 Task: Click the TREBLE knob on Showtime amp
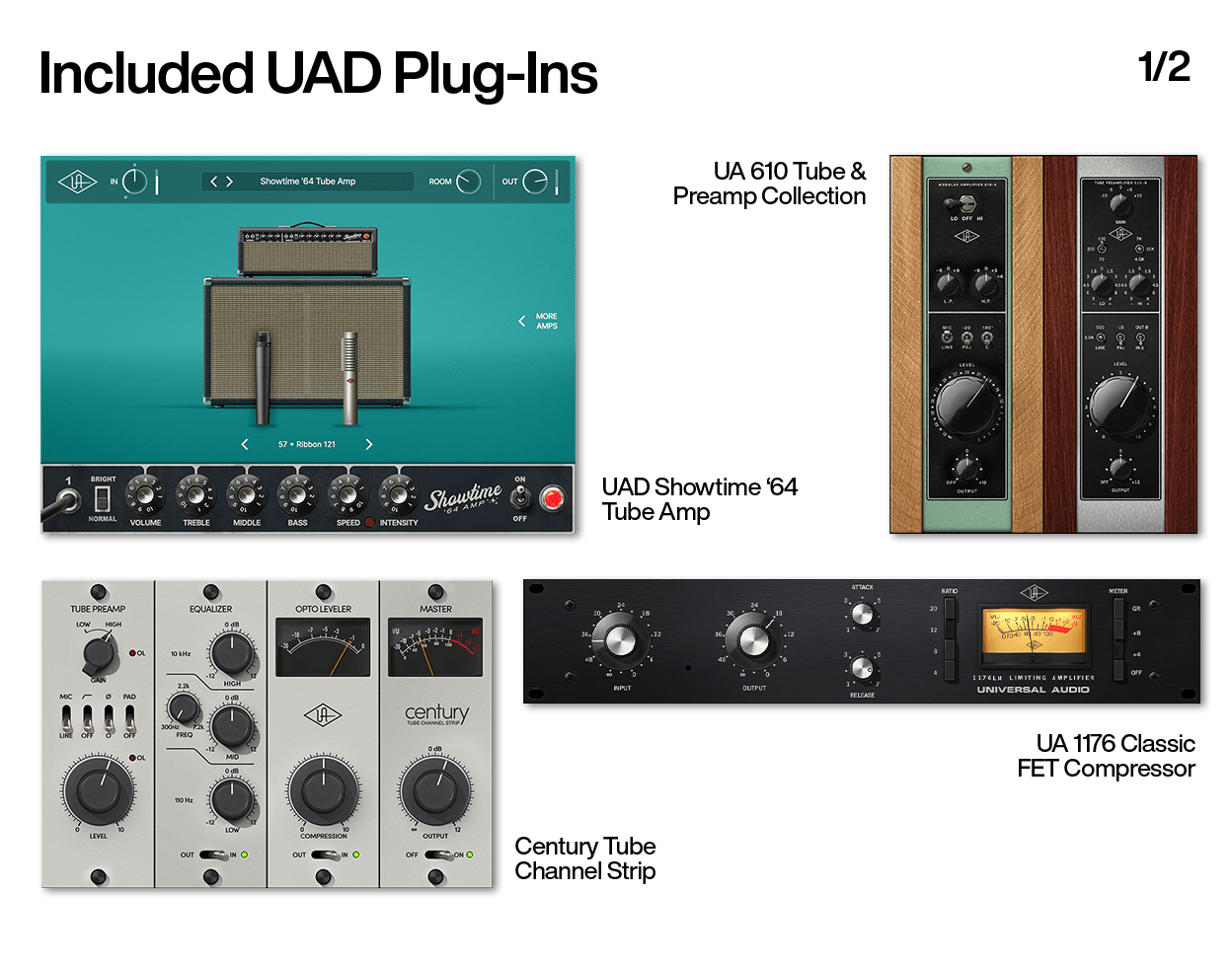point(195,494)
